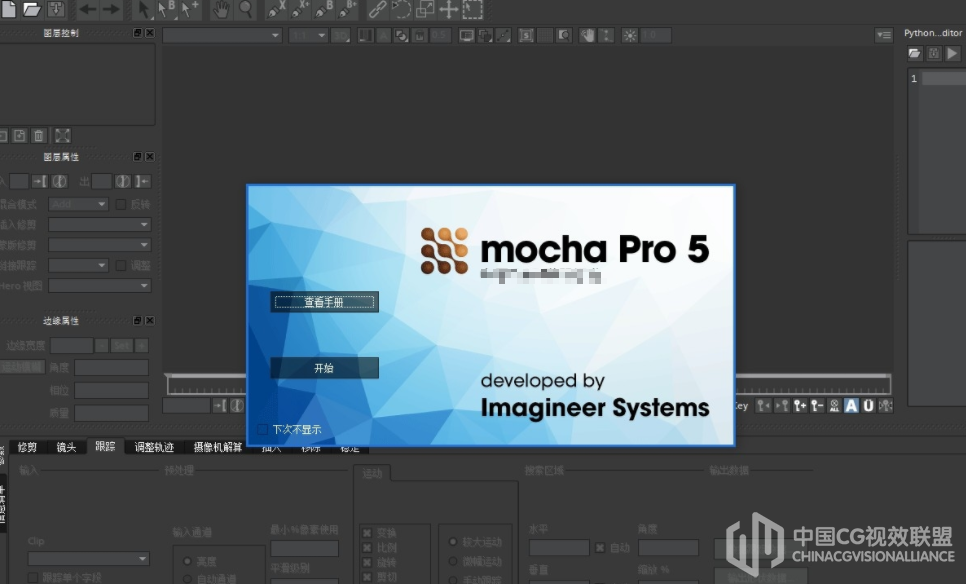Open the panel options menu near Python editor
This screenshot has height=584, width=966.
[x=883, y=36]
